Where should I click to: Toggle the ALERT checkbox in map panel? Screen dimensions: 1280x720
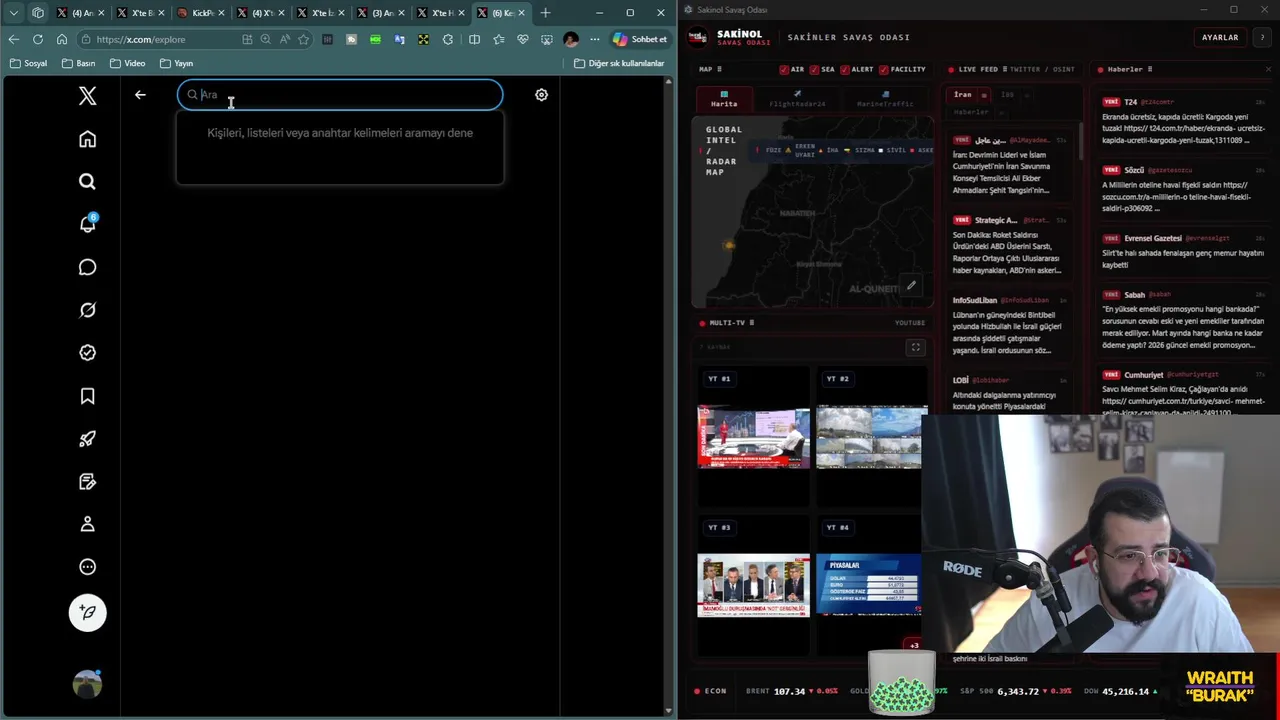point(845,70)
